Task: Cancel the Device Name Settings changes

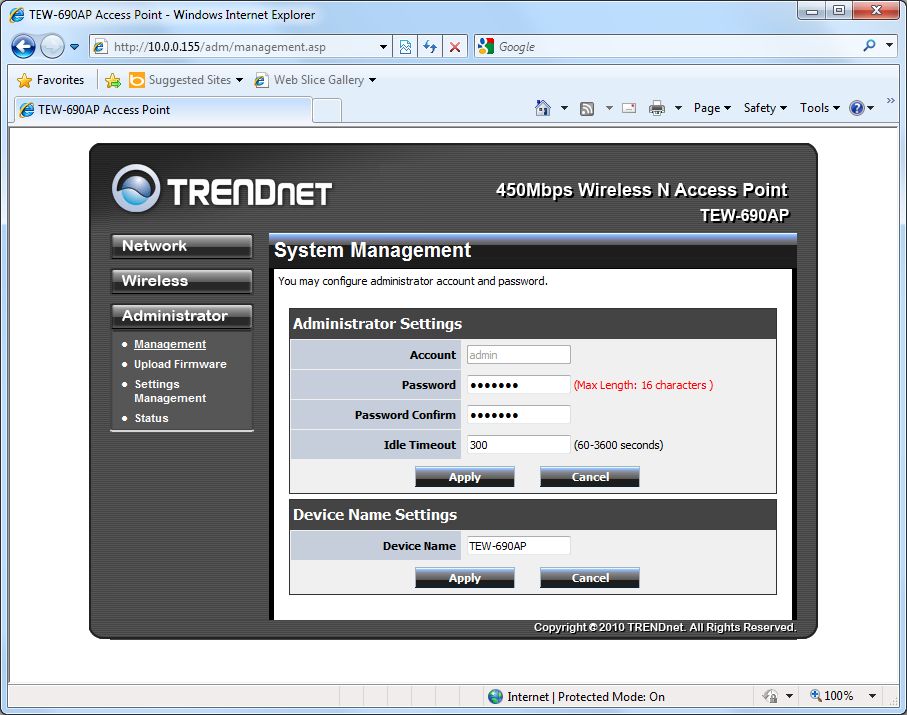Action: 589,578
